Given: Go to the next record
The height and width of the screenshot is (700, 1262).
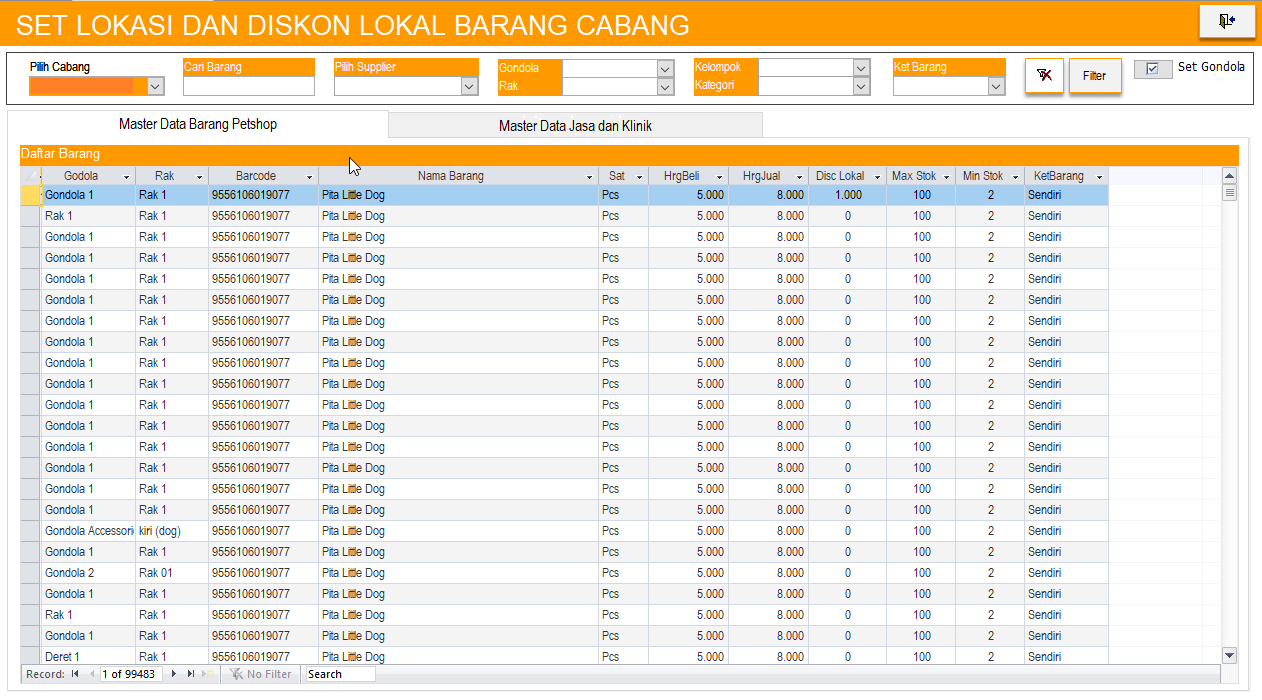Looking at the screenshot, I should (x=175, y=675).
